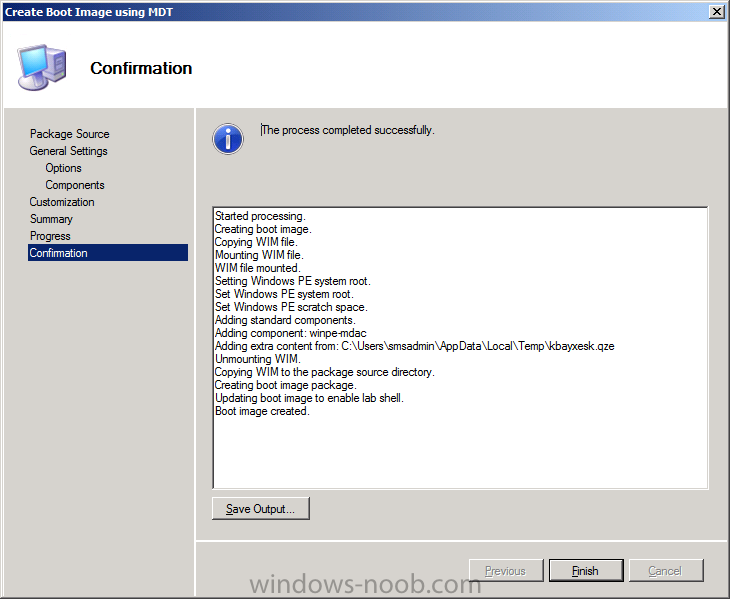Select the Progress step
The image size is (730, 599).
click(50, 236)
